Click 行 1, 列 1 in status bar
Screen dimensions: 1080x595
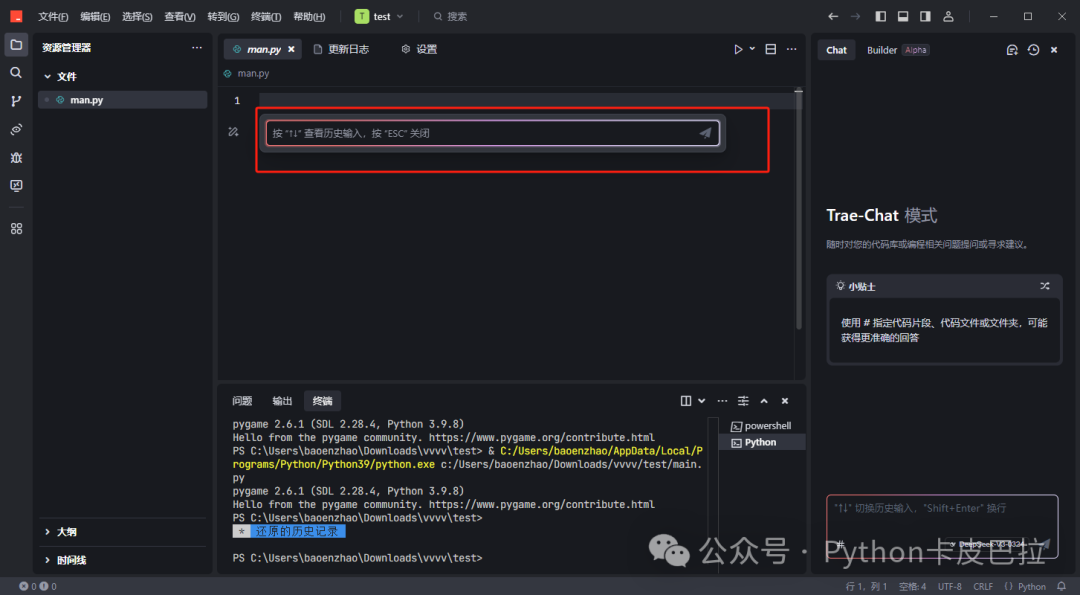pyautogui.click(x=866, y=586)
